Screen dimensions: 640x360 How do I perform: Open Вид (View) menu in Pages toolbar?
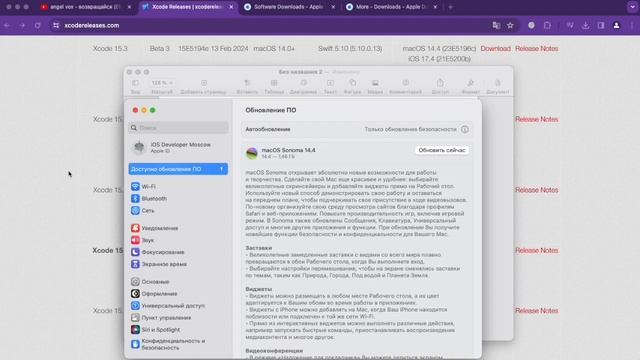pos(135,87)
